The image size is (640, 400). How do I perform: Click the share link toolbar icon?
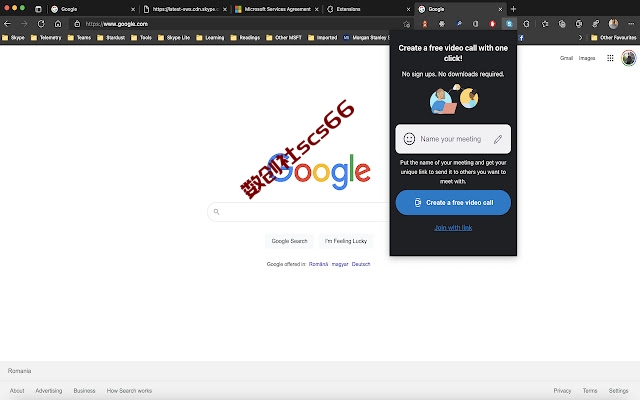click(x=596, y=24)
